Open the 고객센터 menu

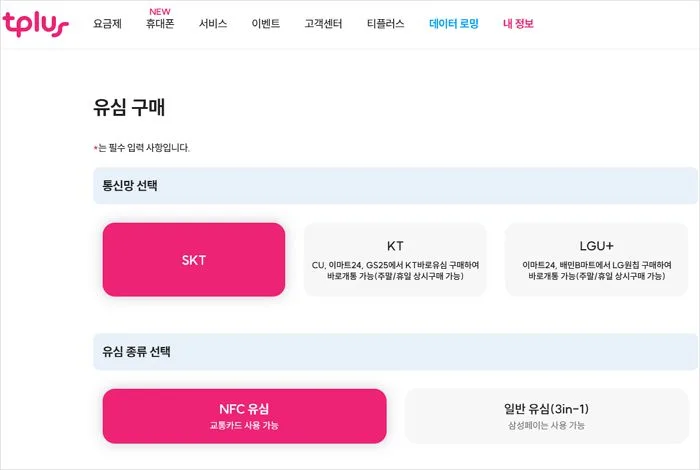pos(323,24)
